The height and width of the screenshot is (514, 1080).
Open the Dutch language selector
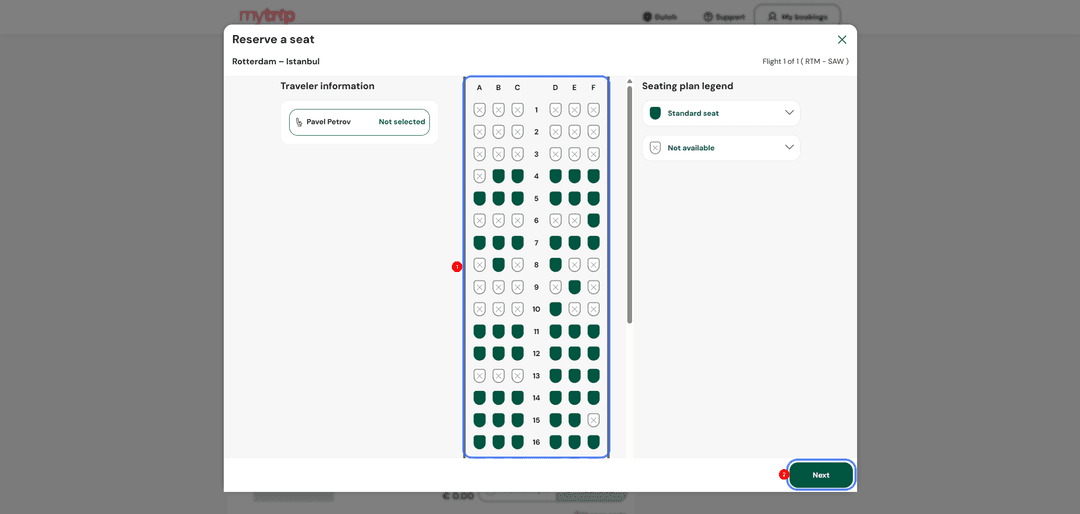coord(660,17)
